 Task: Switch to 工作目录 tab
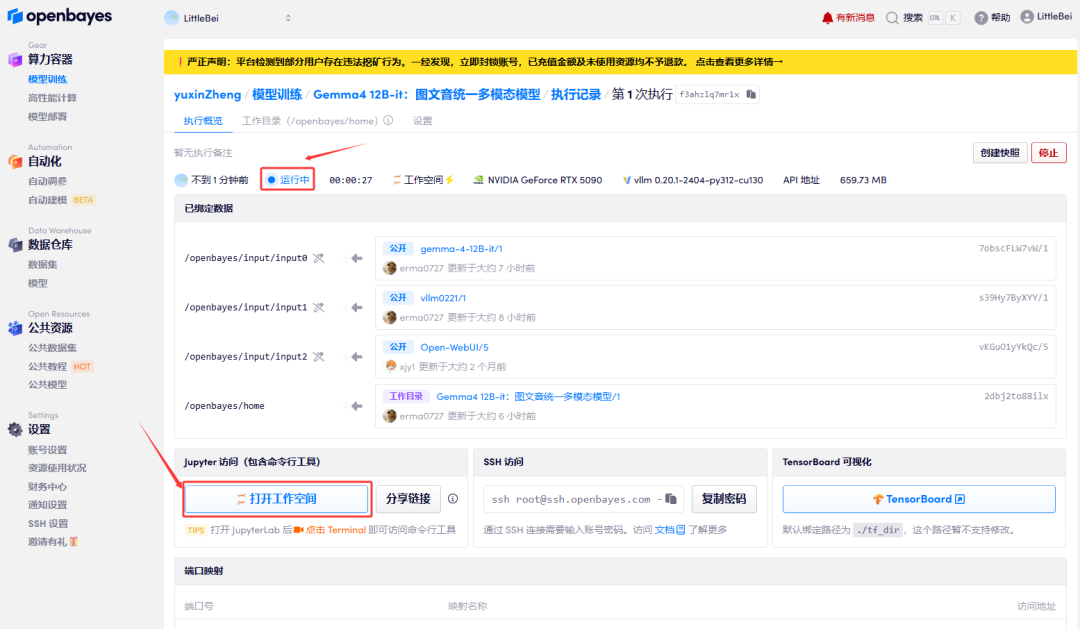pos(310,121)
